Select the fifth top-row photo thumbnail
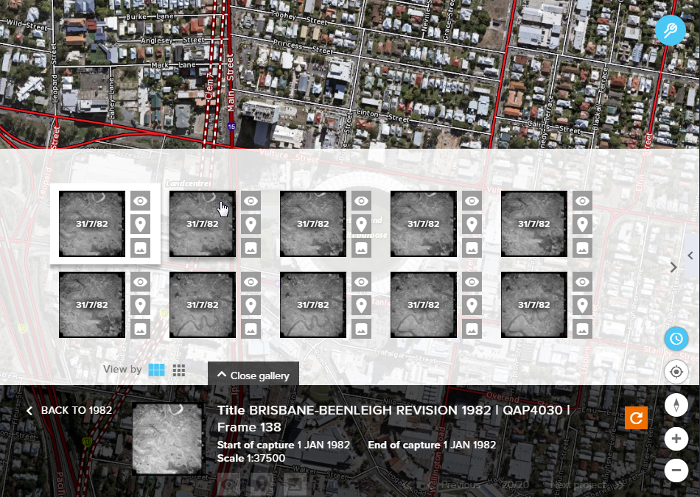 pyautogui.click(x=534, y=224)
